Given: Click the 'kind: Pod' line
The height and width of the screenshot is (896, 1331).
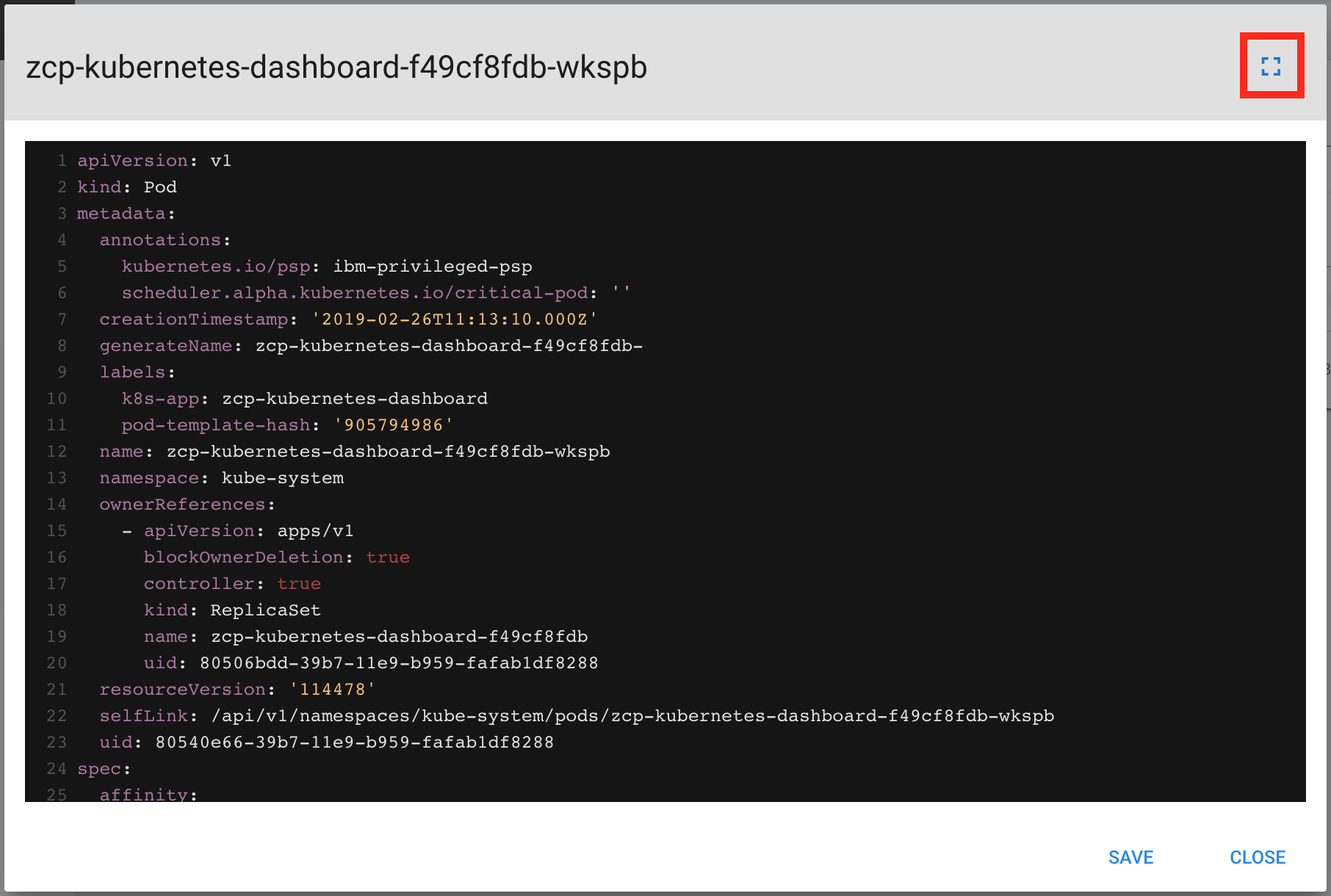Looking at the screenshot, I should [x=127, y=187].
